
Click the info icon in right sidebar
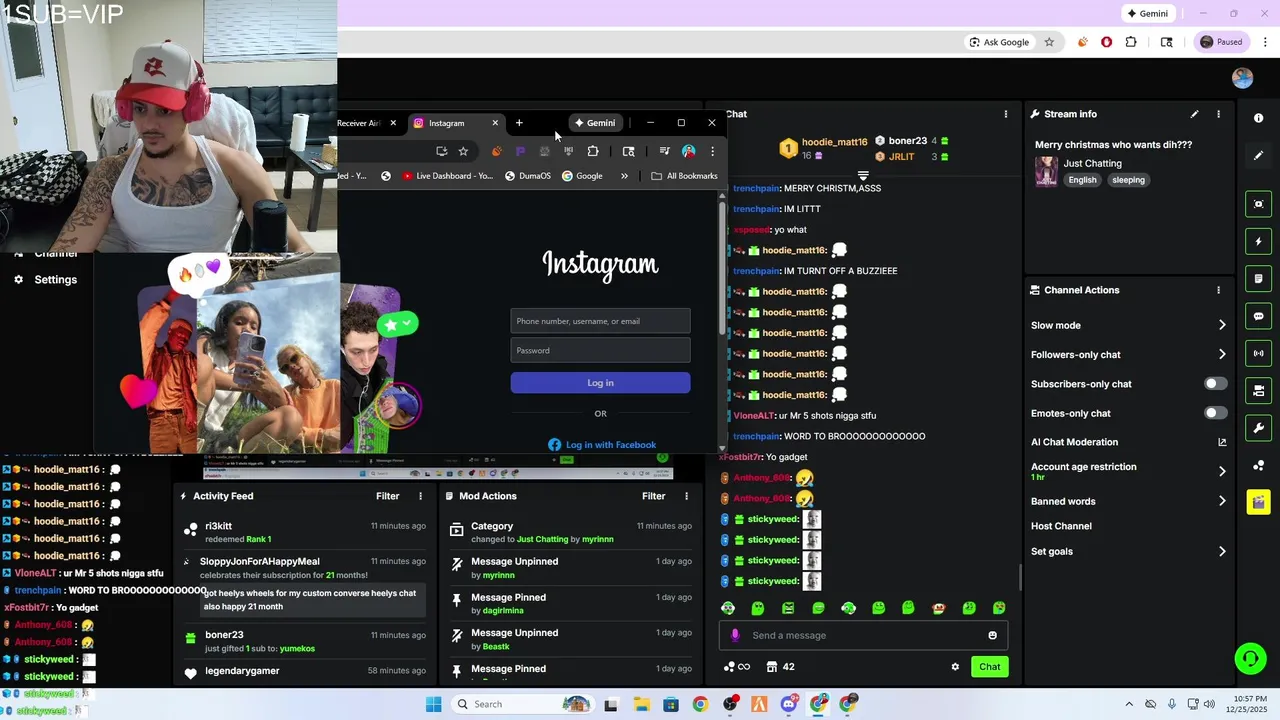pyautogui.click(x=1258, y=118)
